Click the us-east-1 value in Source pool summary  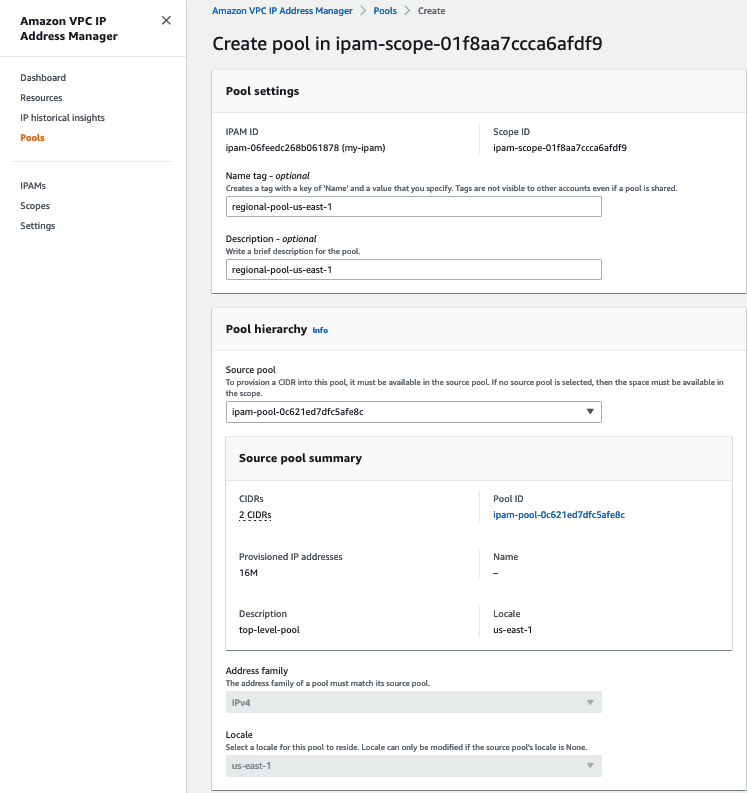click(512, 630)
